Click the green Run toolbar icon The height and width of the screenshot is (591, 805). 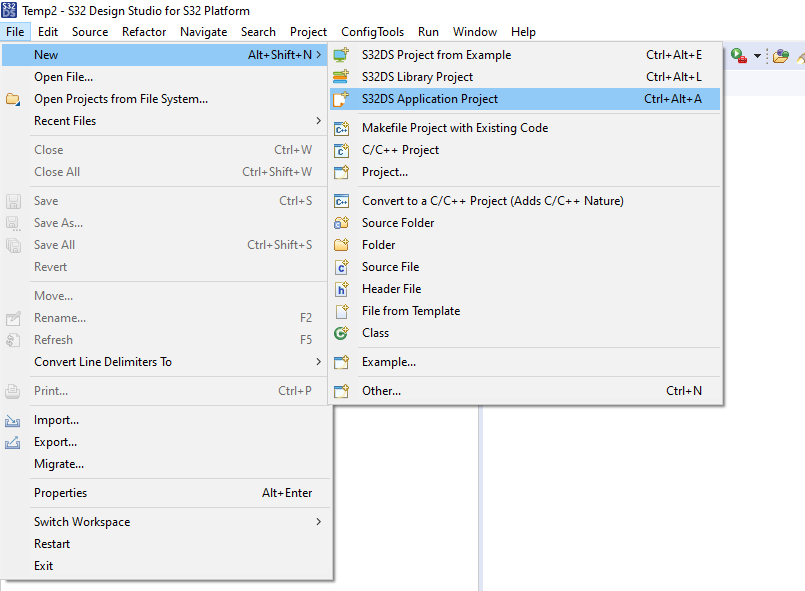point(735,55)
